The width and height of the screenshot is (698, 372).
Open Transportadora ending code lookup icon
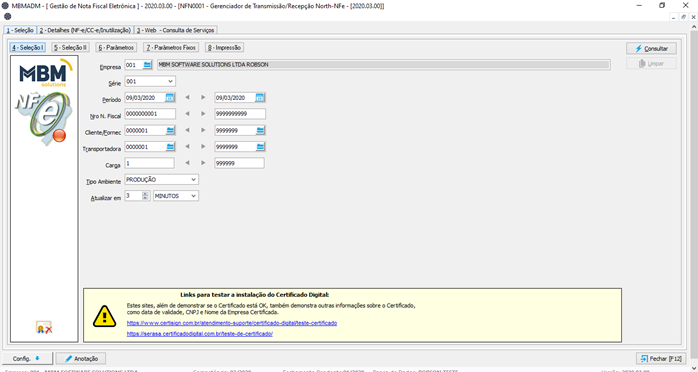(x=260, y=146)
